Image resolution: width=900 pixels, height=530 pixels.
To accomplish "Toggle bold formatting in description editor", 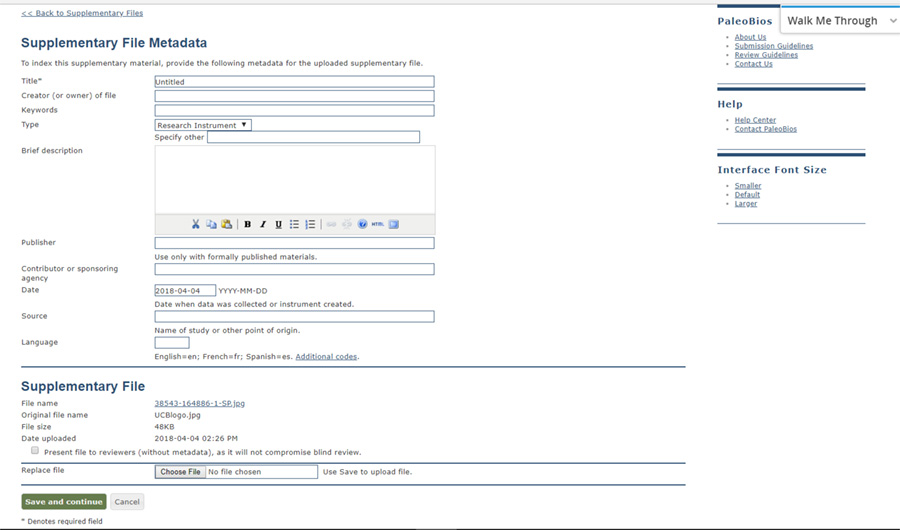I will 248,224.
